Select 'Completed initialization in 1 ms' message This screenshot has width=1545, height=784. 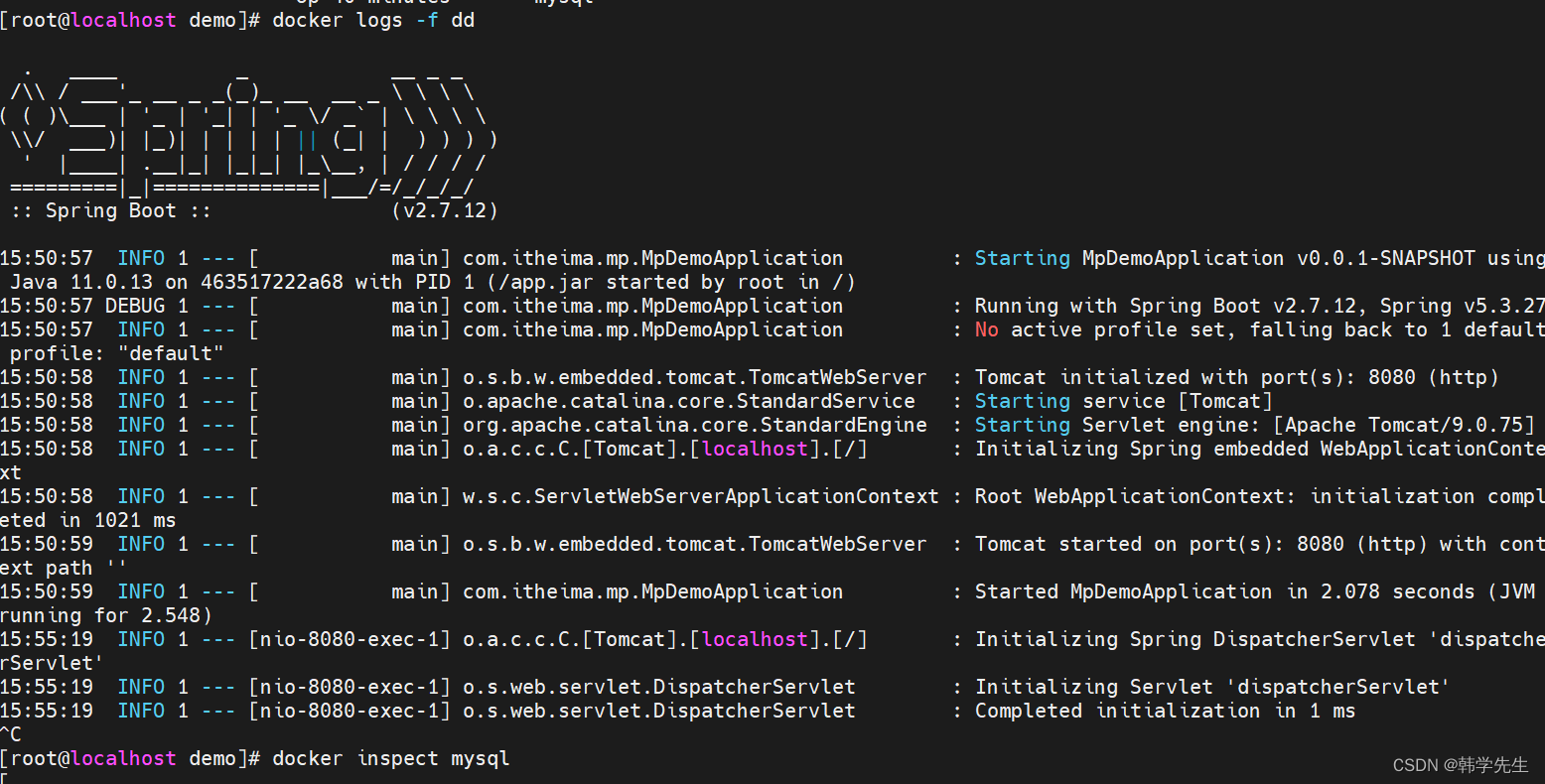coord(1165,711)
